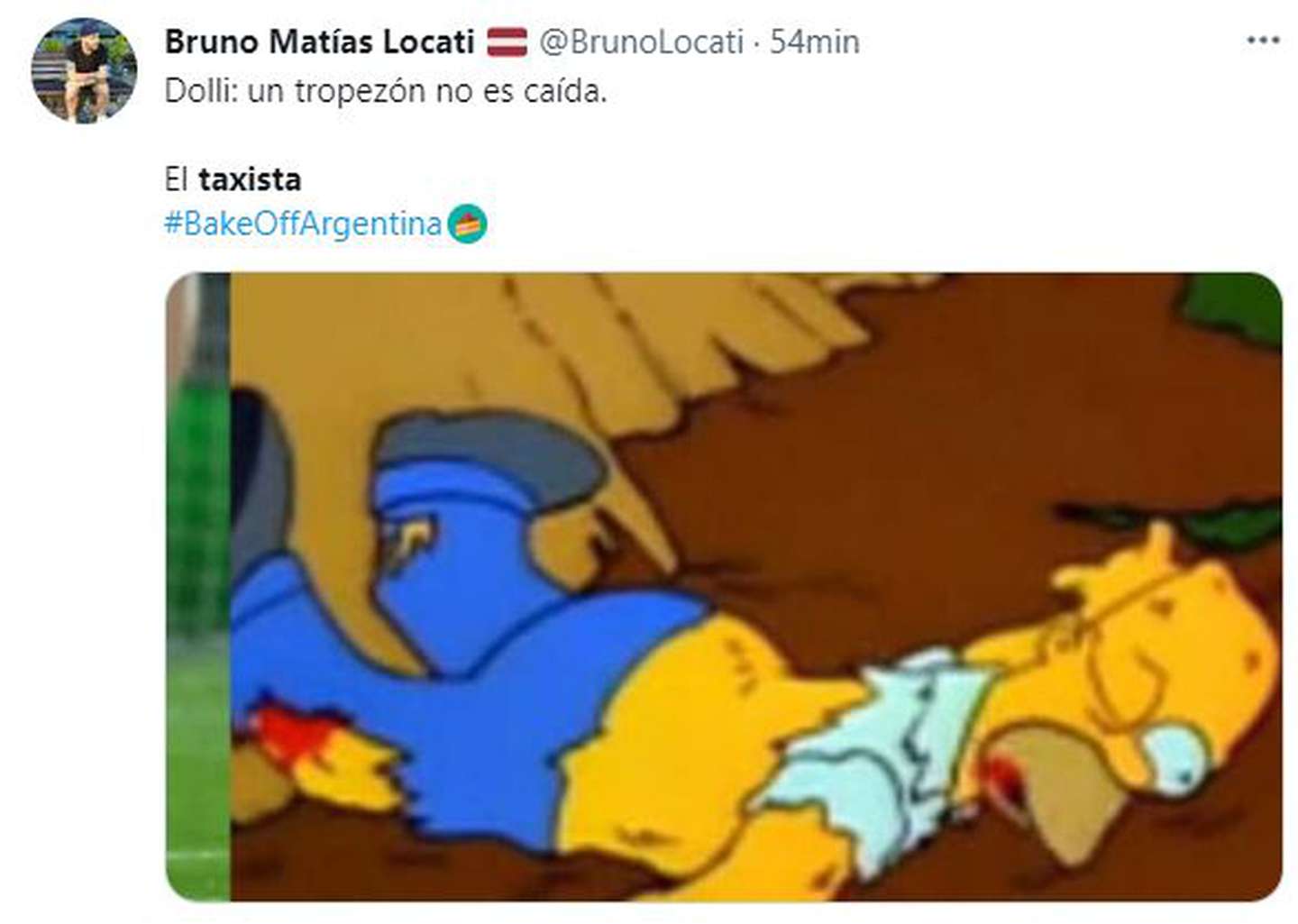Click the green strip at the image's left edge
The height and width of the screenshot is (924, 1298).
coord(198,586)
